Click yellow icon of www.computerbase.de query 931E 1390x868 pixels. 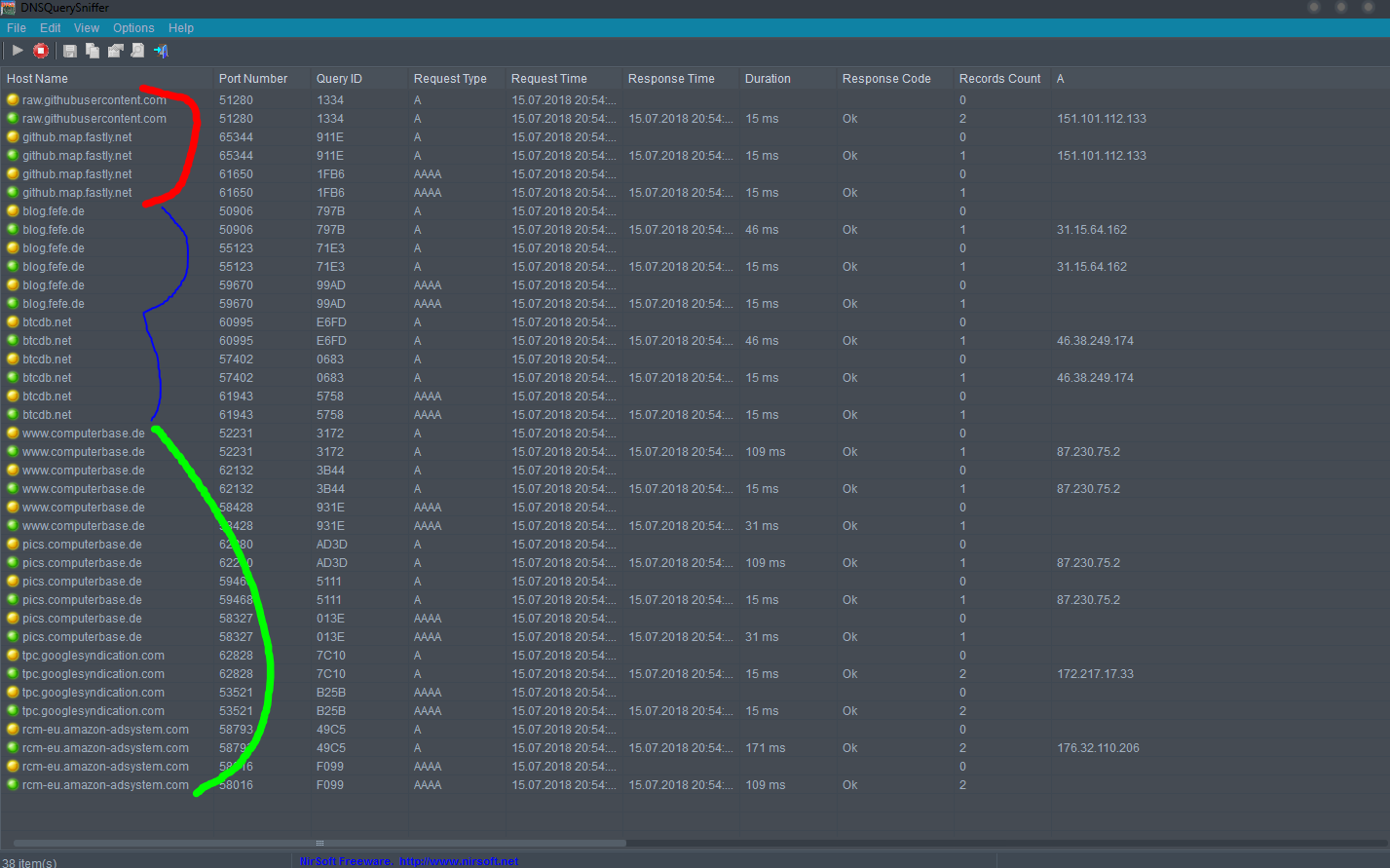click(x=13, y=507)
